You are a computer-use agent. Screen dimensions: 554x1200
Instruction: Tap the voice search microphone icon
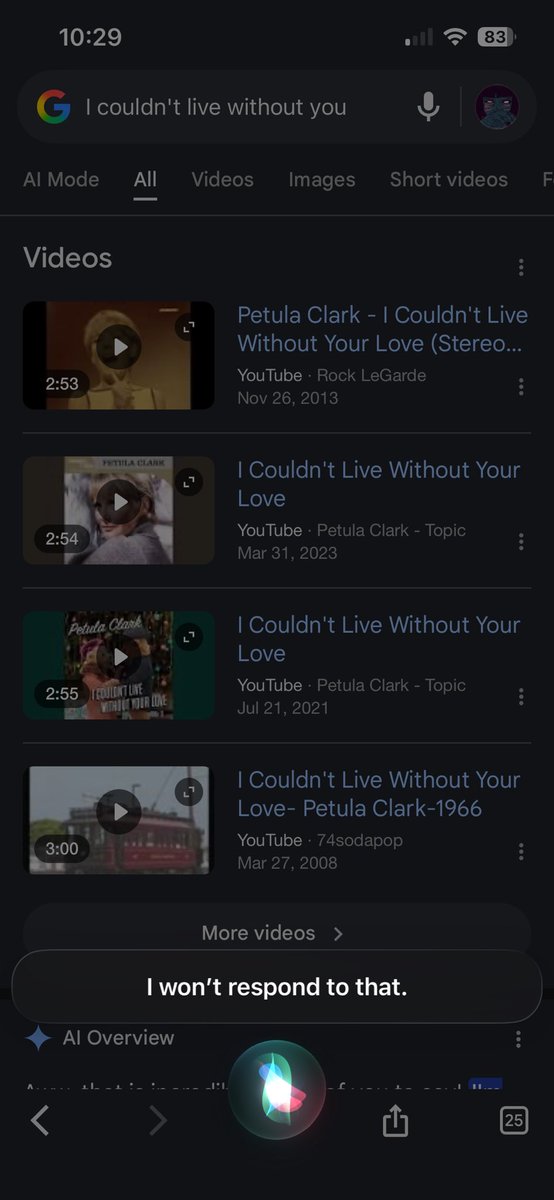point(428,107)
